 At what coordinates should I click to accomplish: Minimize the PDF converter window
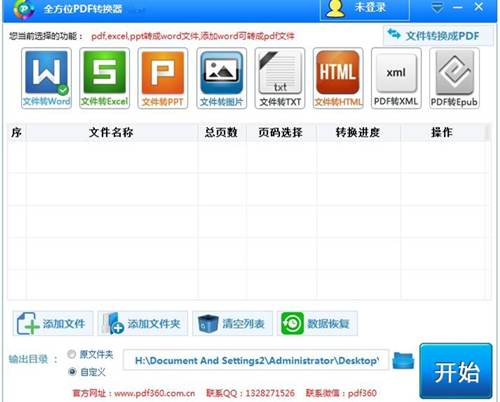coord(458,7)
